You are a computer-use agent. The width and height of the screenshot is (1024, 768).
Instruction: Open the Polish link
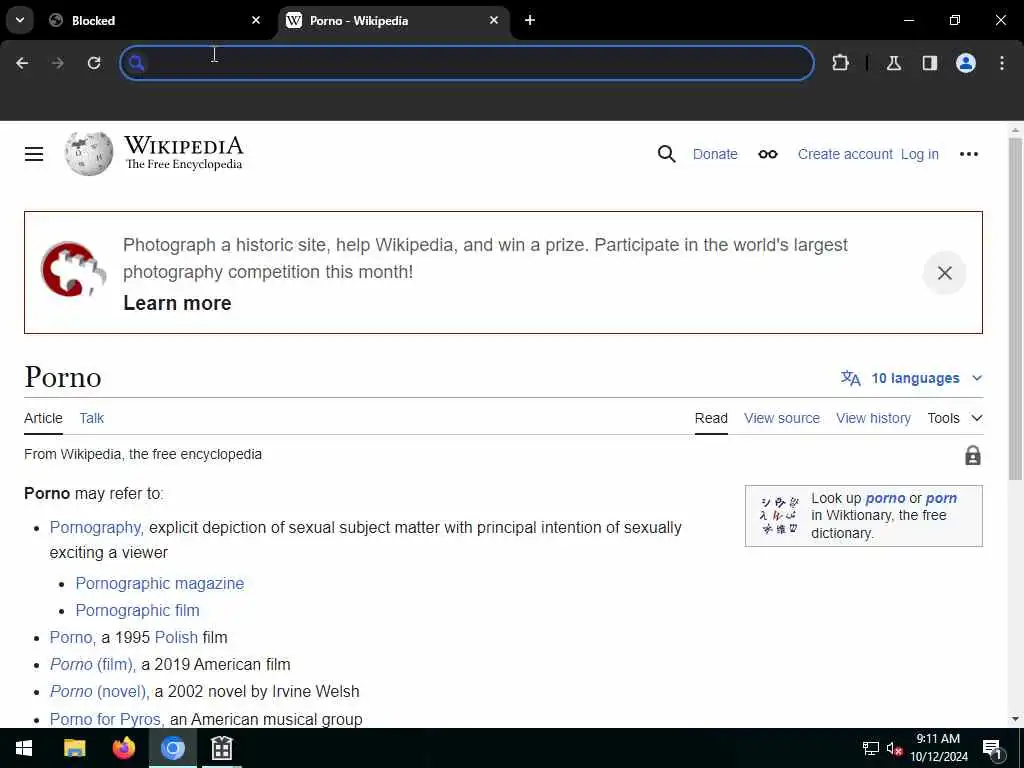(x=176, y=637)
